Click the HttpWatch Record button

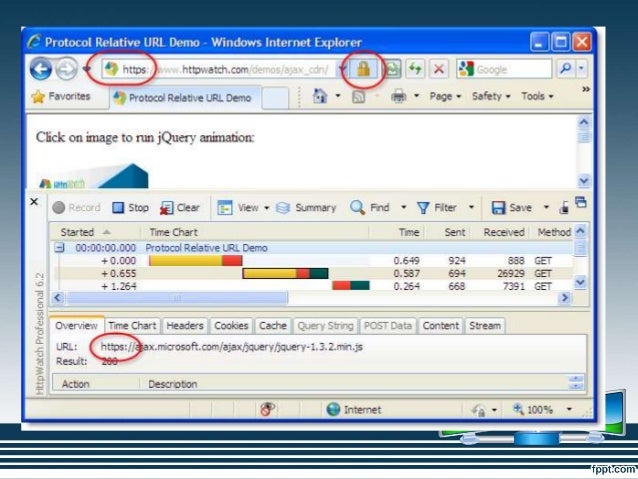pos(76,208)
